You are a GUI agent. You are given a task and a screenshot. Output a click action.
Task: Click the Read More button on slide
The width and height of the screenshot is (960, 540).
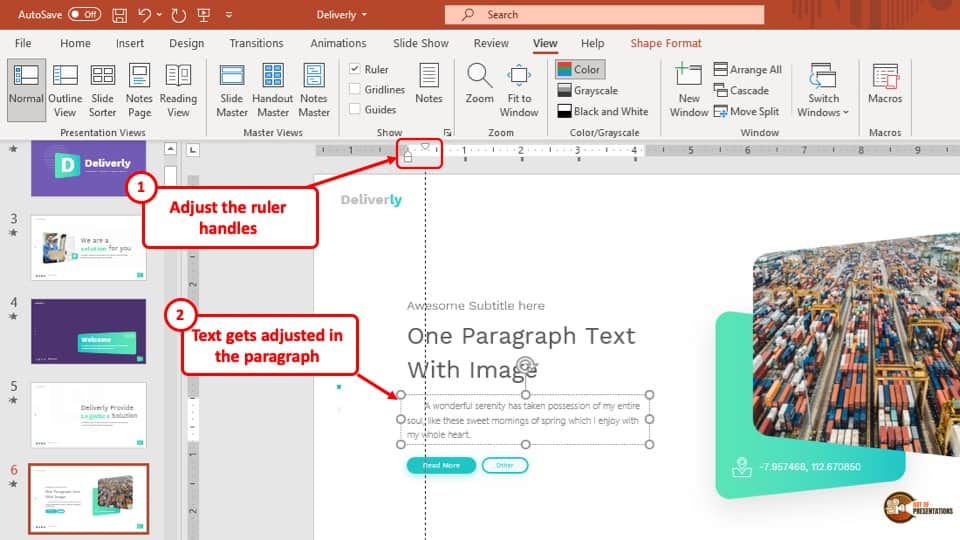click(x=441, y=465)
